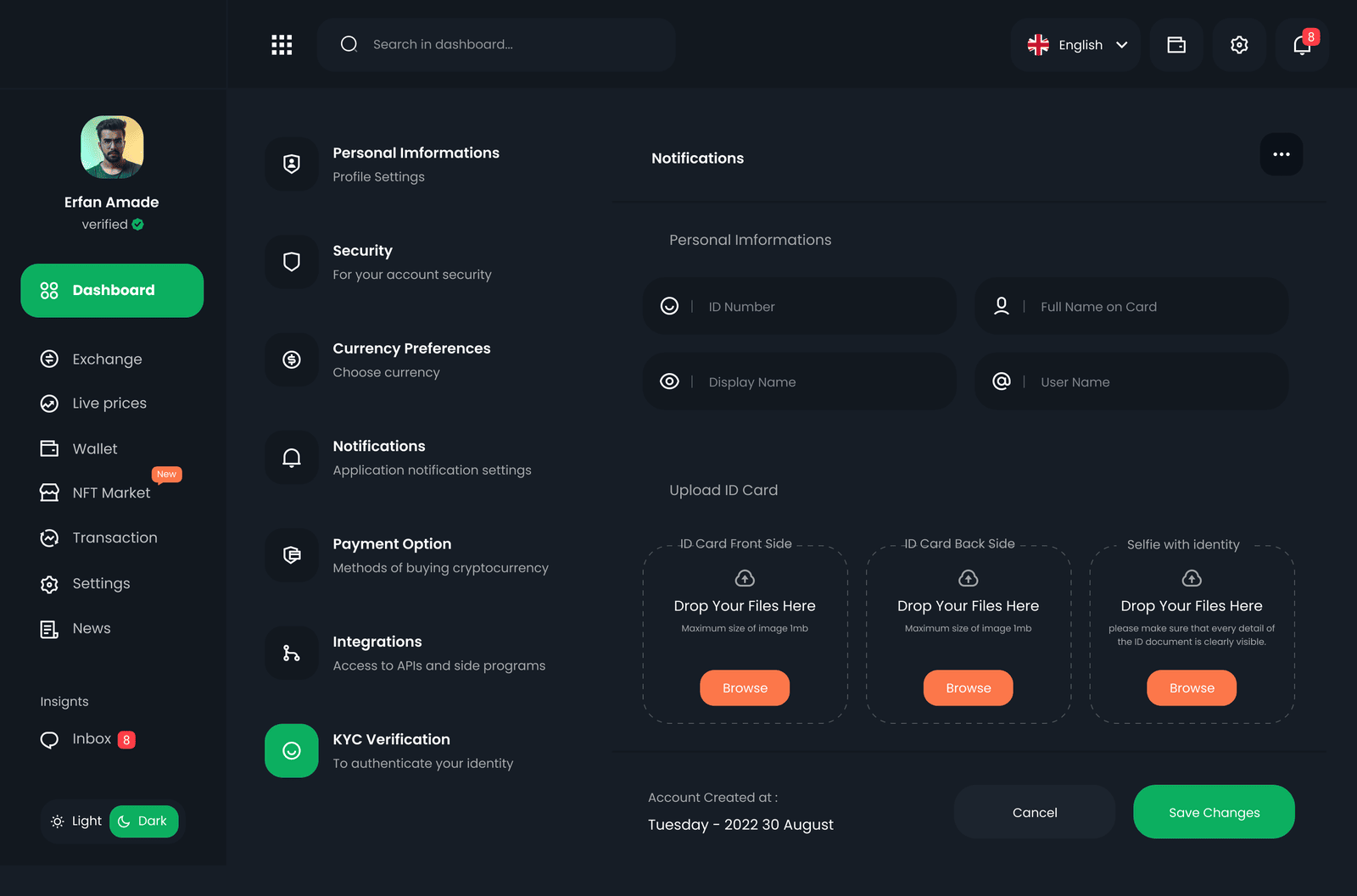The width and height of the screenshot is (1357, 896).
Task: Open the Dashboard menu item
Action: click(x=112, y=291)
